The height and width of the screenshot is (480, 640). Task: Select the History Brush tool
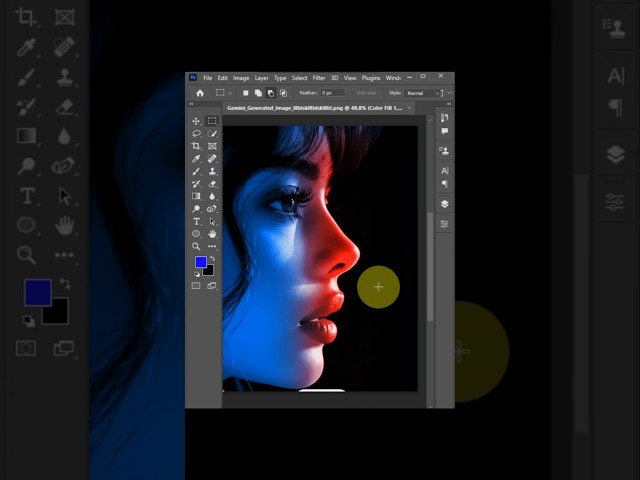coord(196,184)
